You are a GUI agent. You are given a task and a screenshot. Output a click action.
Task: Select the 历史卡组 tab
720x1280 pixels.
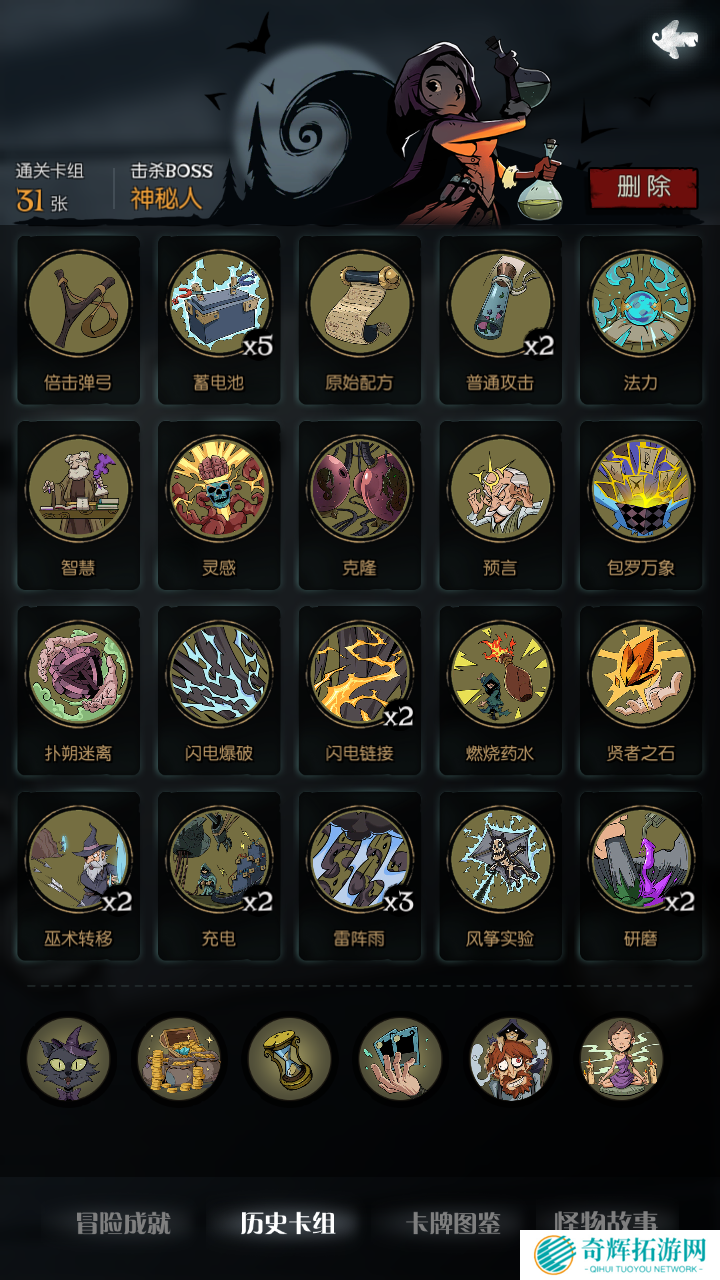288,1223
